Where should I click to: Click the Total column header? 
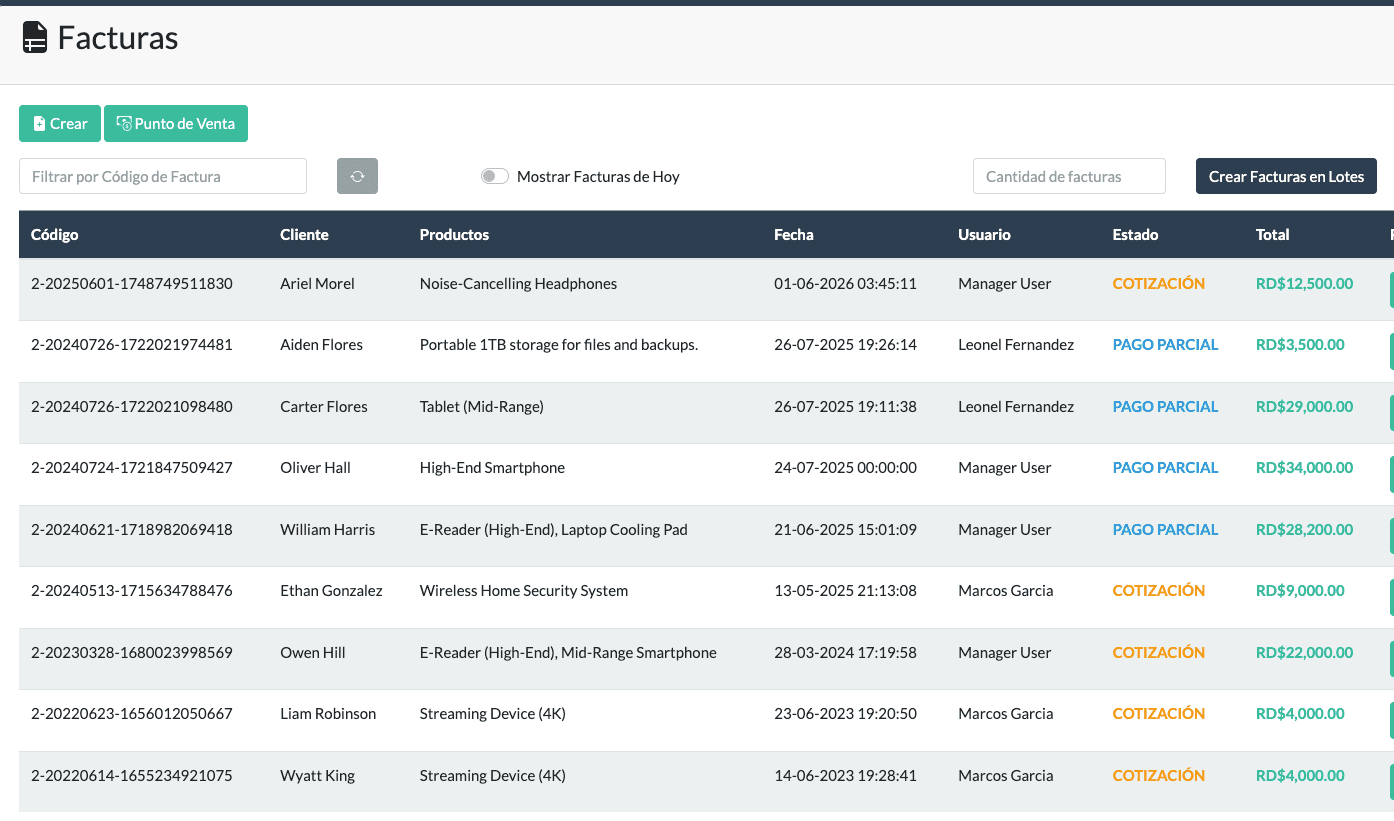coord(1272,235)
